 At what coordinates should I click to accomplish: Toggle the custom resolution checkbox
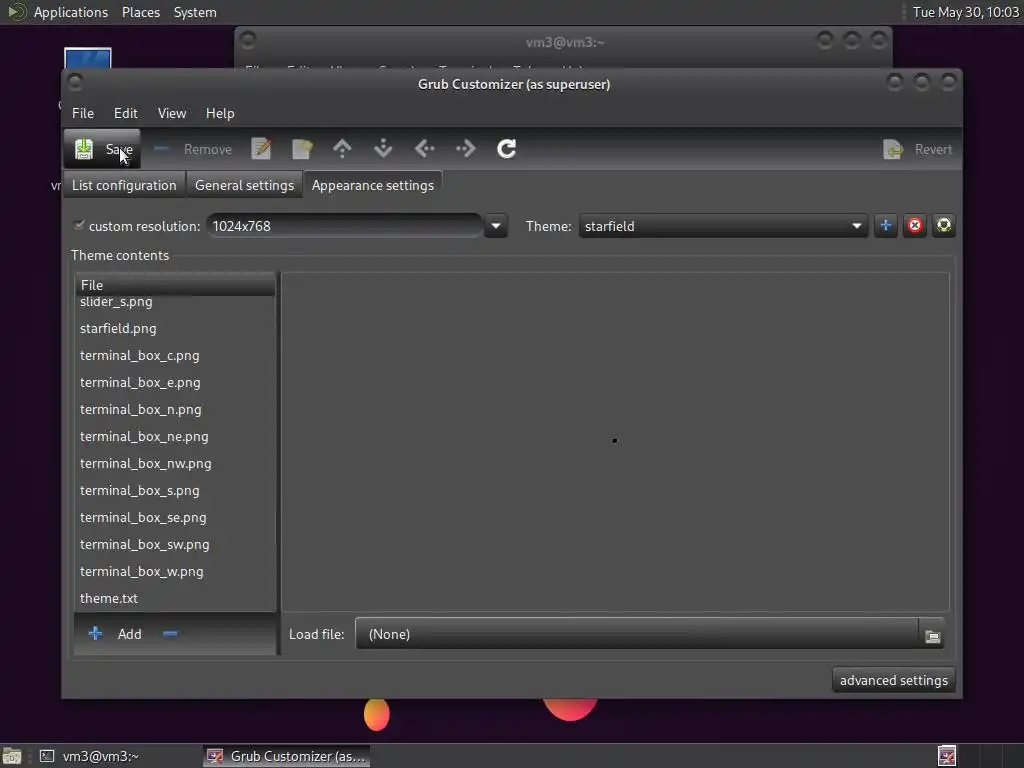coord(79,225)
